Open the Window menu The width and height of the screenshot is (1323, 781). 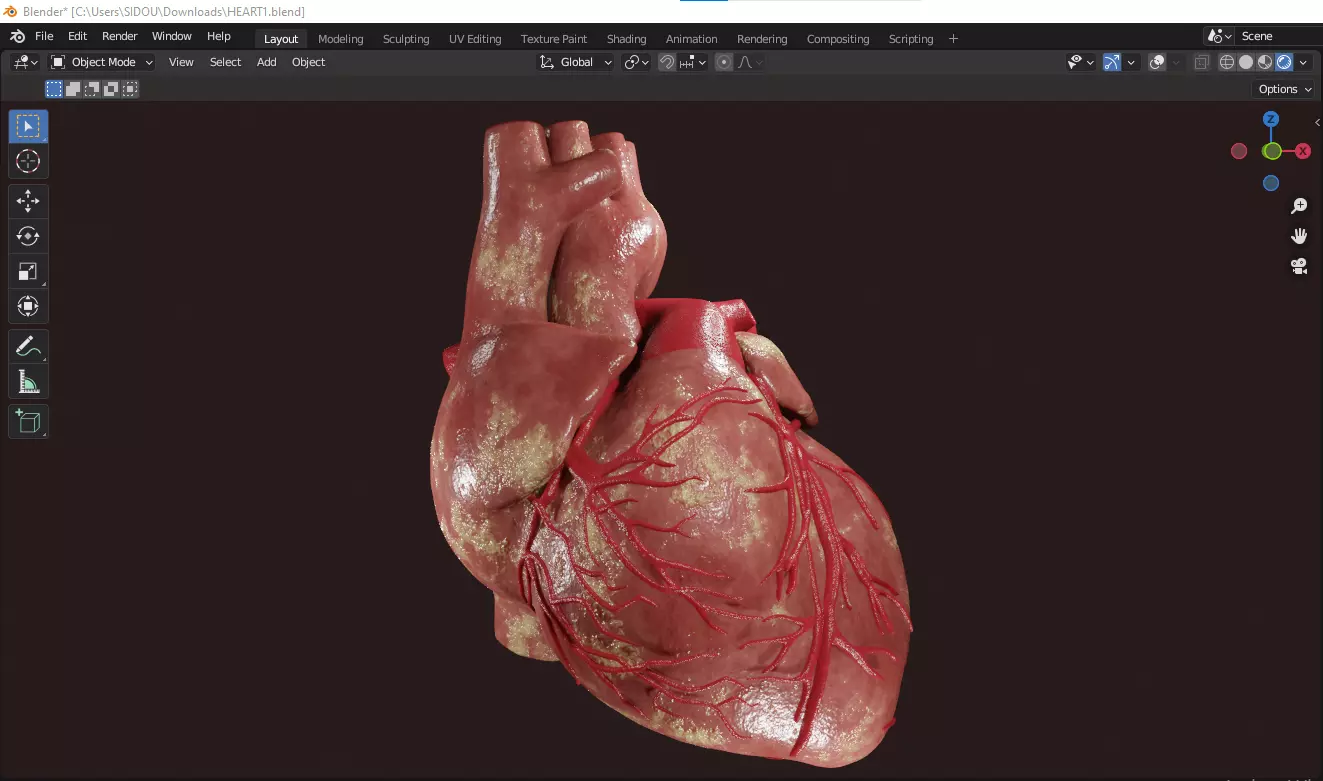click(171, 36)
